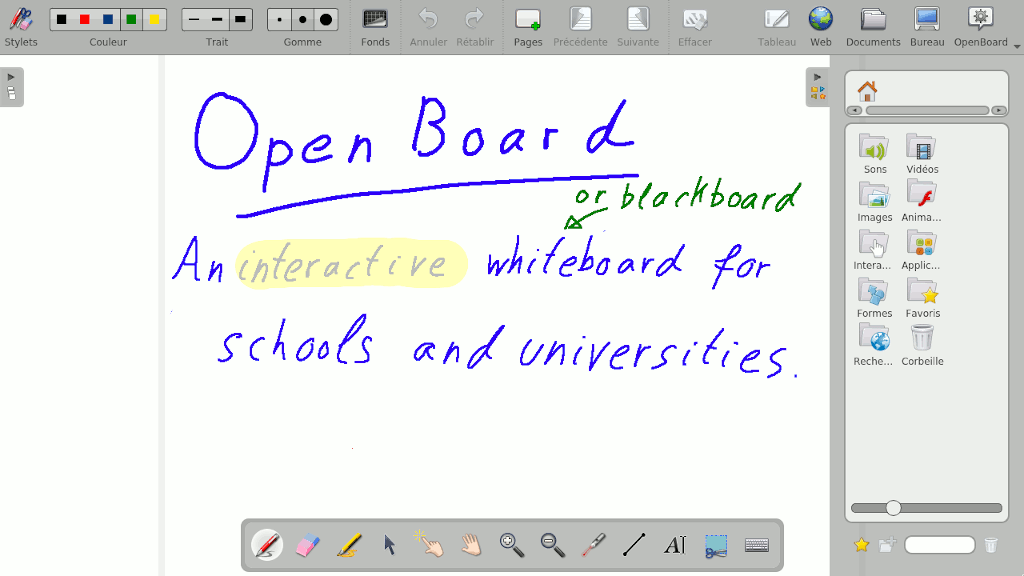
Task: Open the OpenBoard settings menu
Action: [x=981, y=26]
